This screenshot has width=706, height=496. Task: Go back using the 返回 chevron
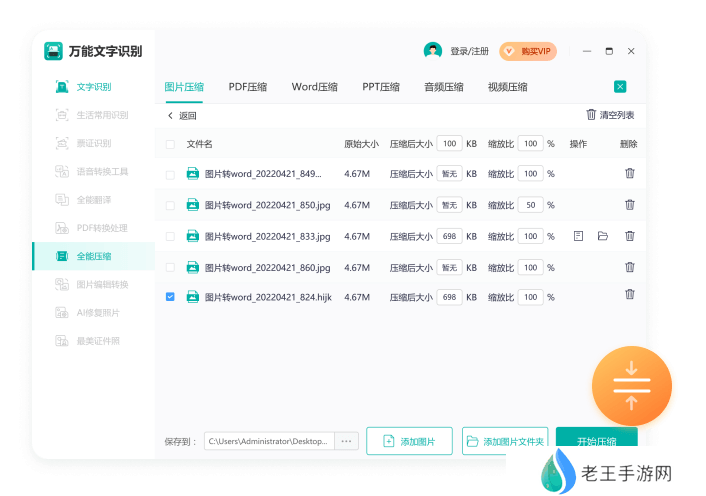[x=171, y=116]
